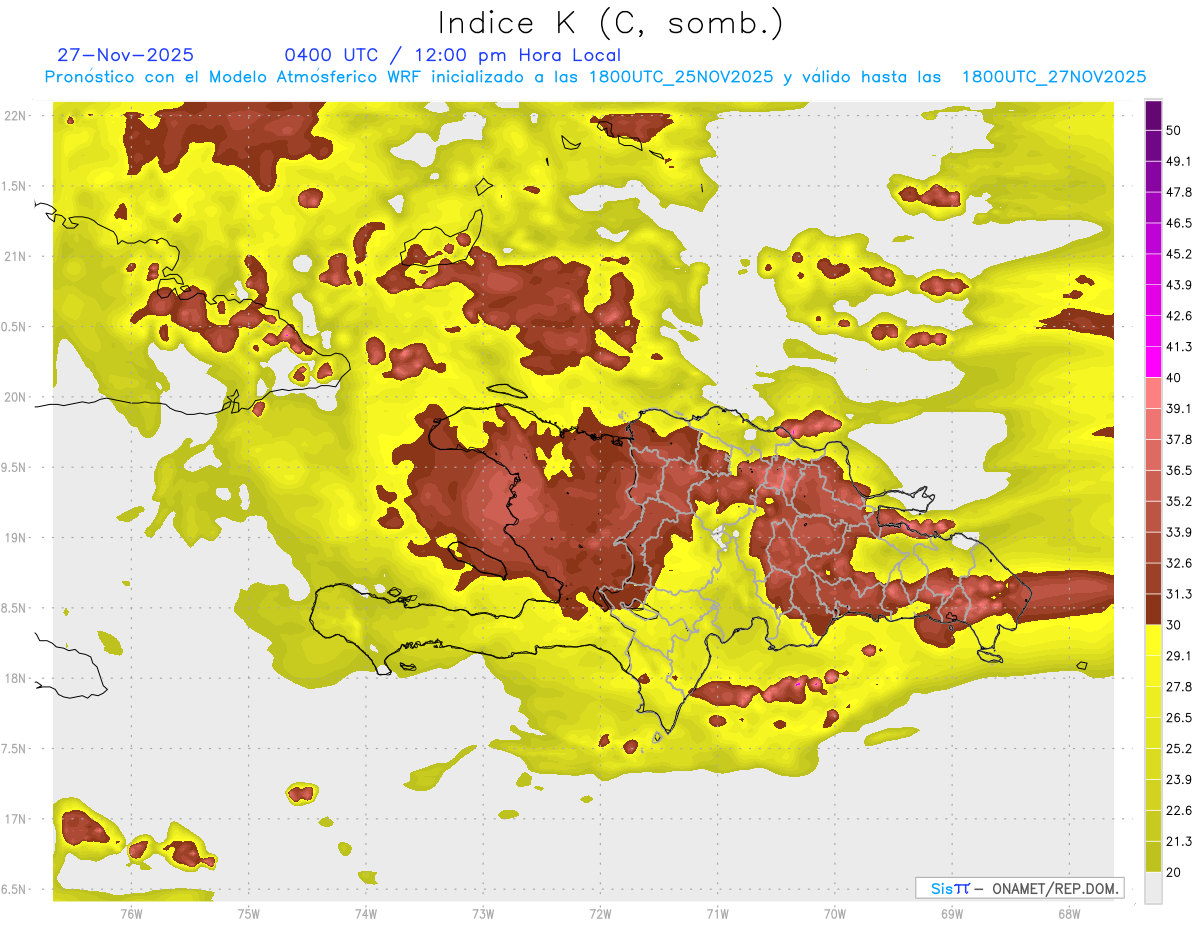Viewport: 1200px width, 927px height.
Task: Click the "75W" longitude axis label
Action: pos(248,913)
